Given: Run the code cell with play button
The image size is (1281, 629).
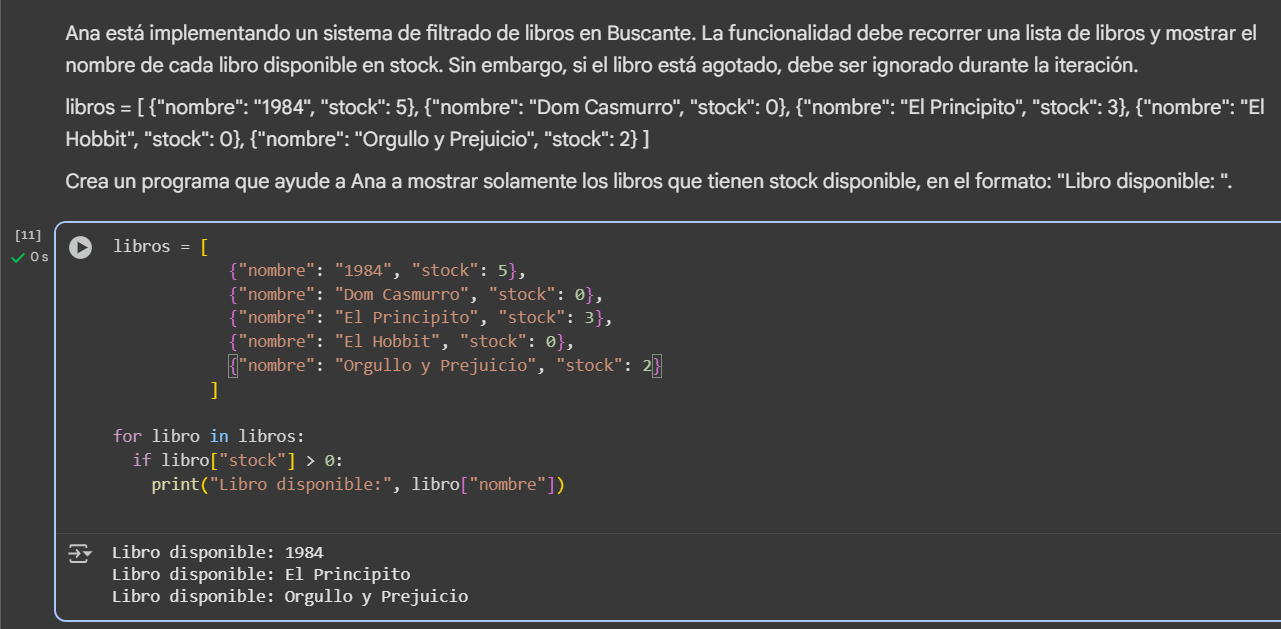Looking at the screenshot, I should pyautogui.click(x=80, y=247).
